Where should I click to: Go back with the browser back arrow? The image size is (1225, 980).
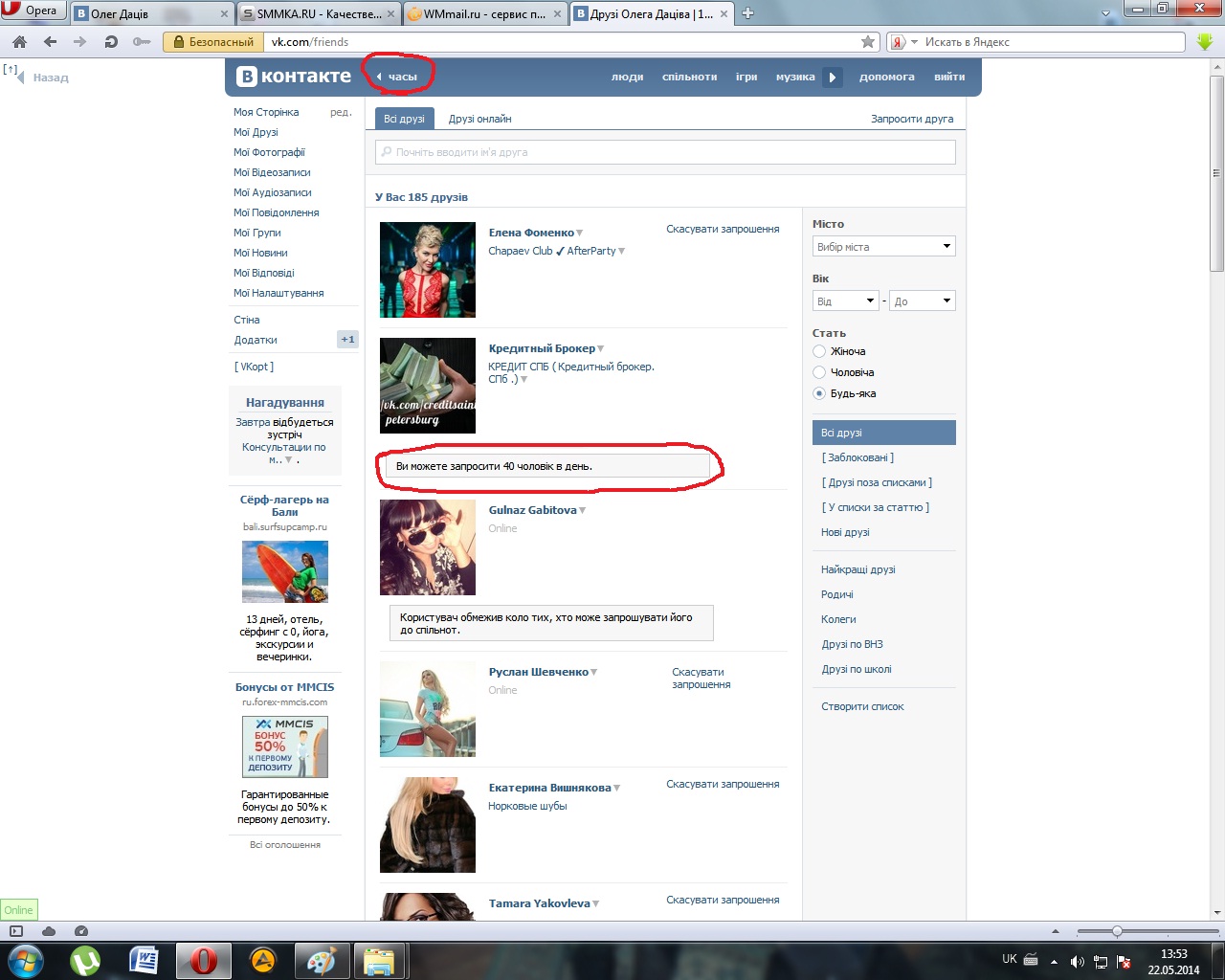coord(51,42)
